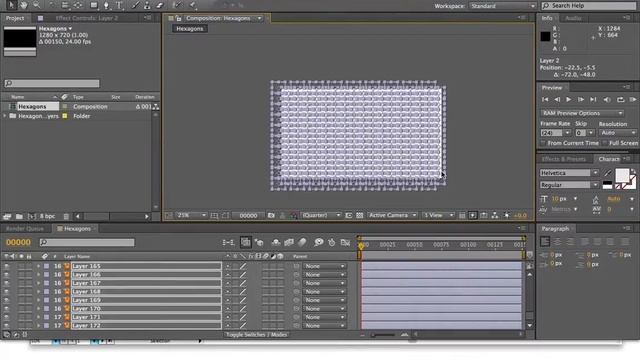Hide Layer 172 with its eye toggle
Screen dimensions: 640x360
click(x=6, y=325)
